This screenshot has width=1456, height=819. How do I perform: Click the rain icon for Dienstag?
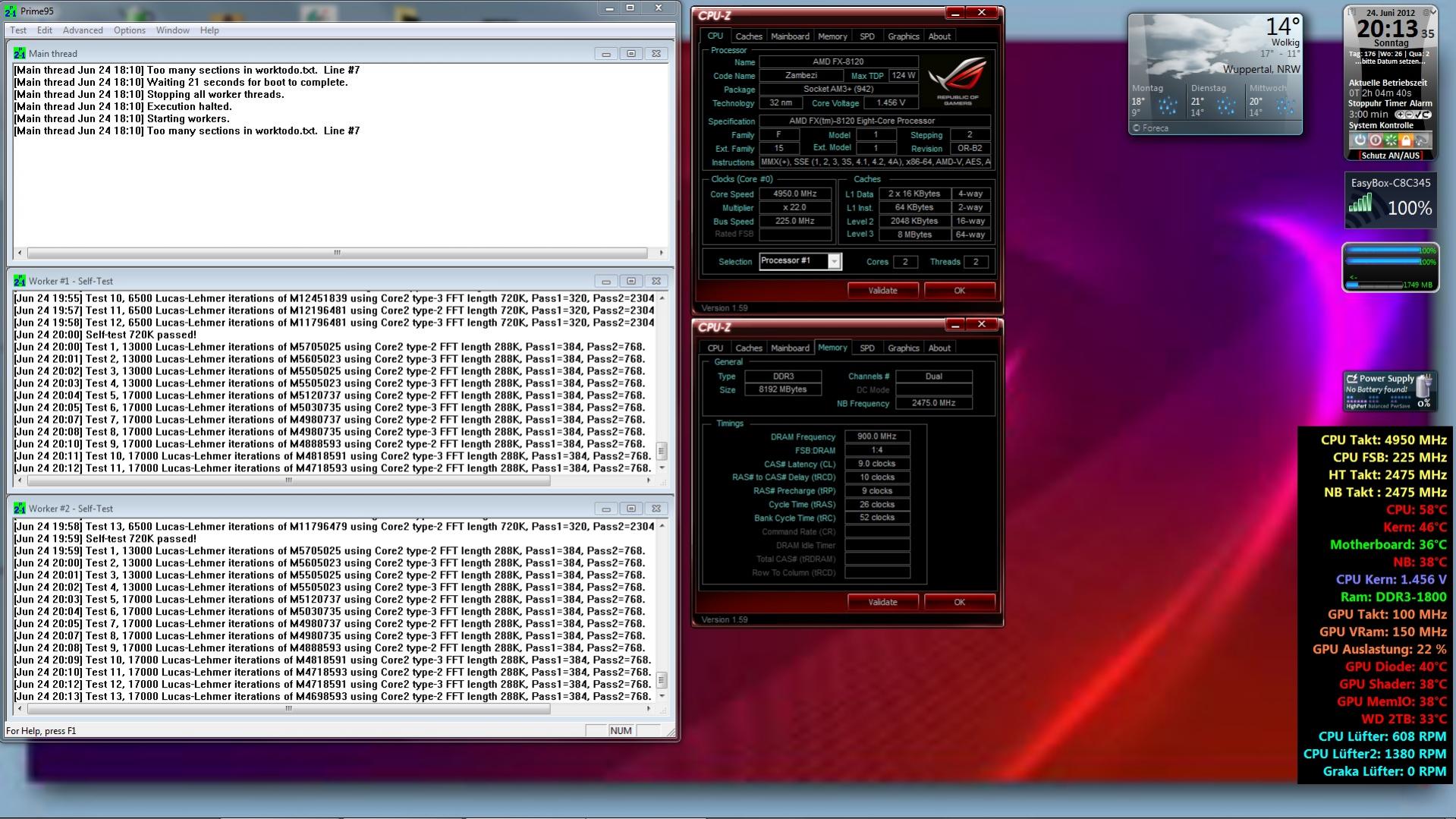click(1226, 106)
